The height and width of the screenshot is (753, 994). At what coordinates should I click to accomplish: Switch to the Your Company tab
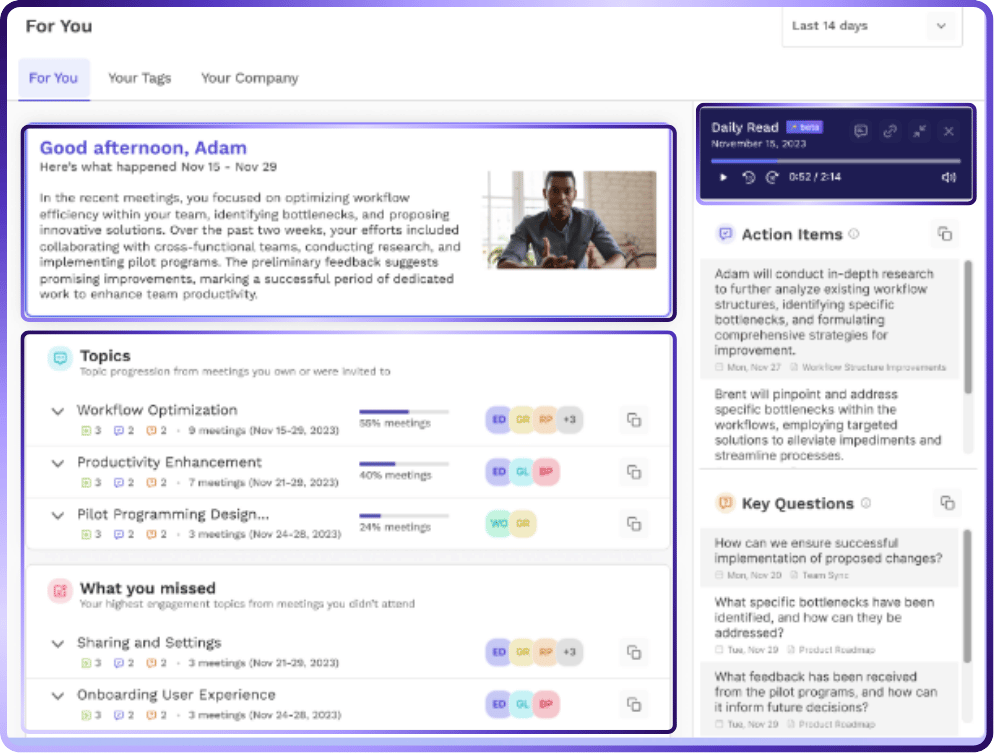[x=250, y=79]
